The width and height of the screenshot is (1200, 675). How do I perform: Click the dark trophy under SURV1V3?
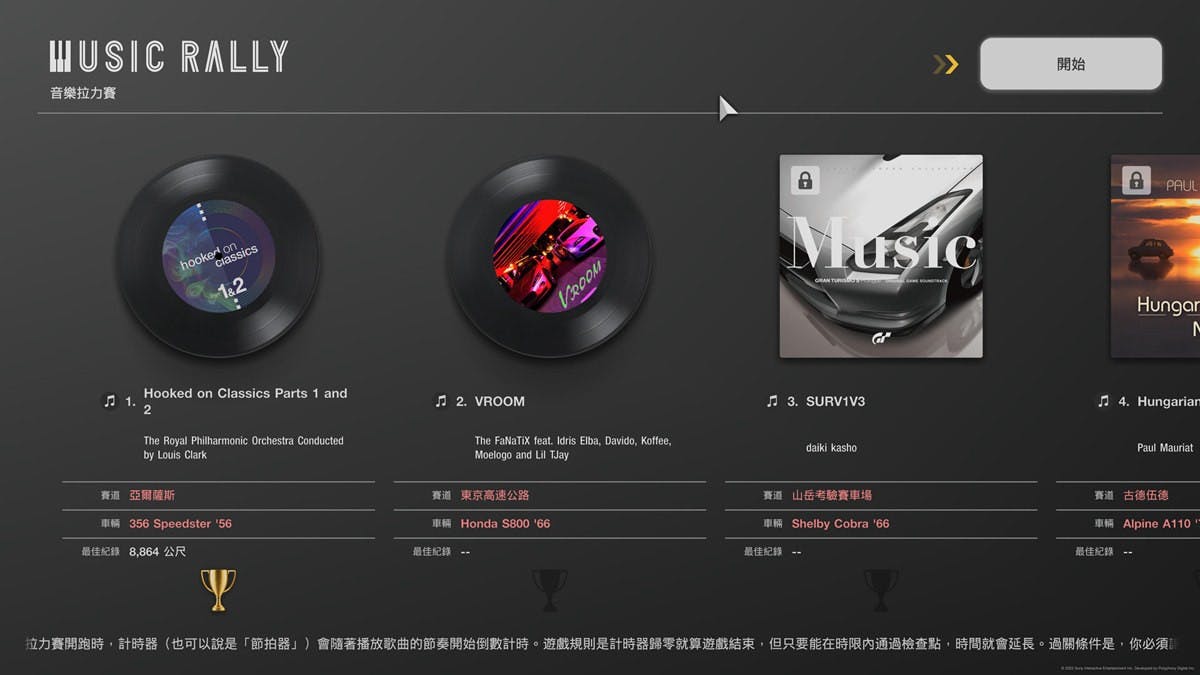(x=881, y=590)
